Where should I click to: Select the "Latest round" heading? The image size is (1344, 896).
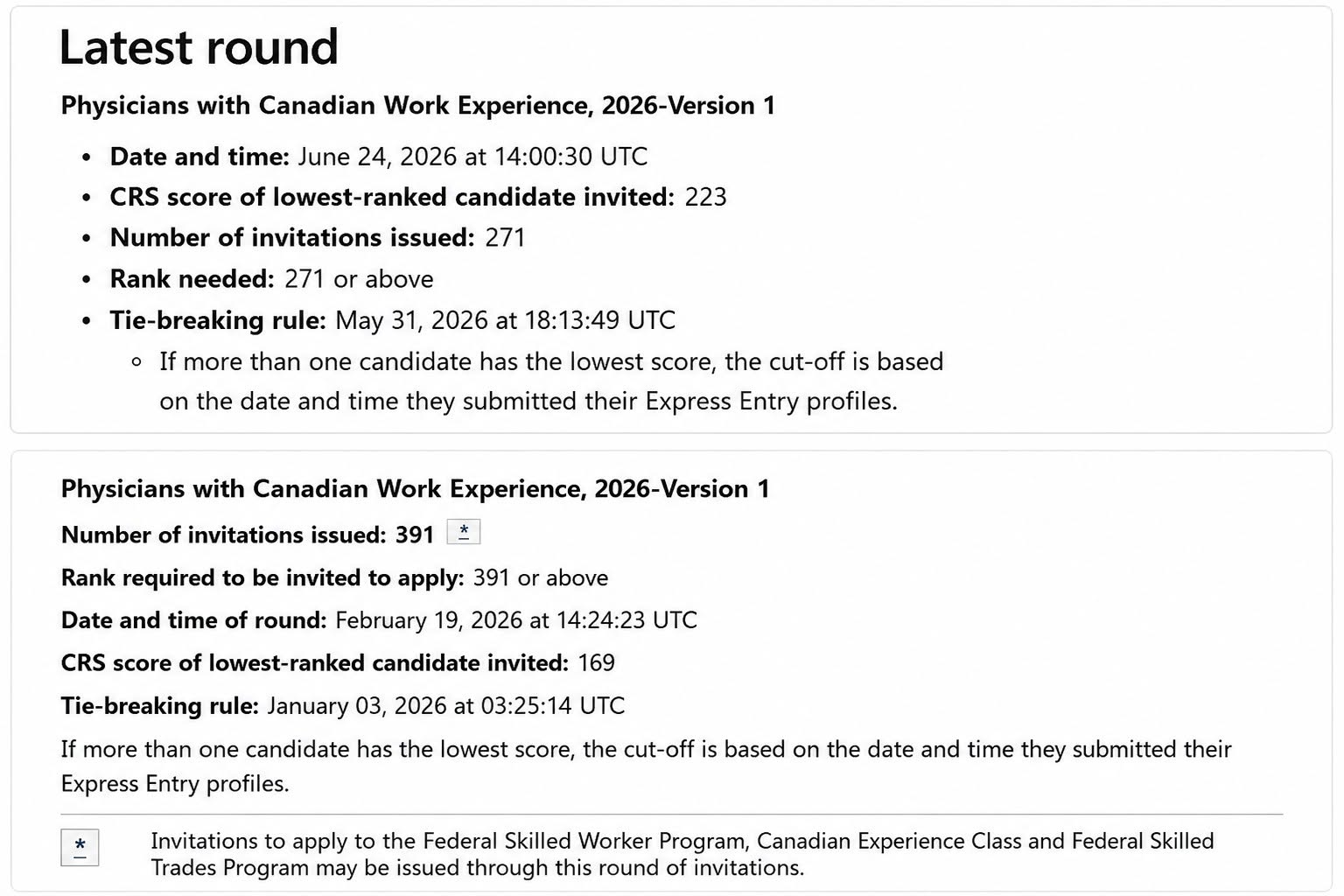click(199, 47)
